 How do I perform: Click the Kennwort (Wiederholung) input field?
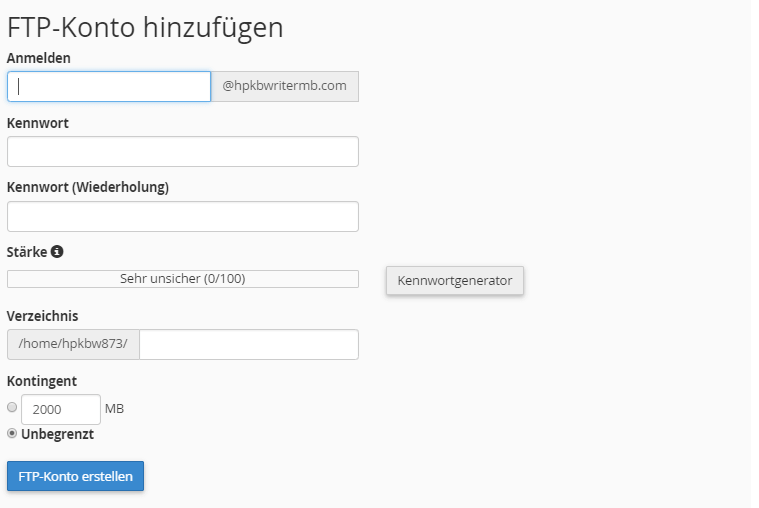tap(183, 216)
